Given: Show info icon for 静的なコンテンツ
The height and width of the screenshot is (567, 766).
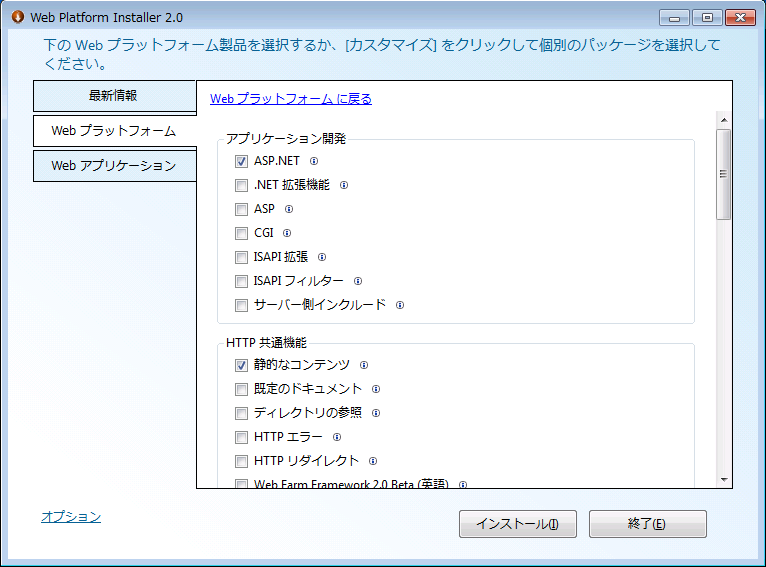Looking at the screenshot, I should click(363, 365).
